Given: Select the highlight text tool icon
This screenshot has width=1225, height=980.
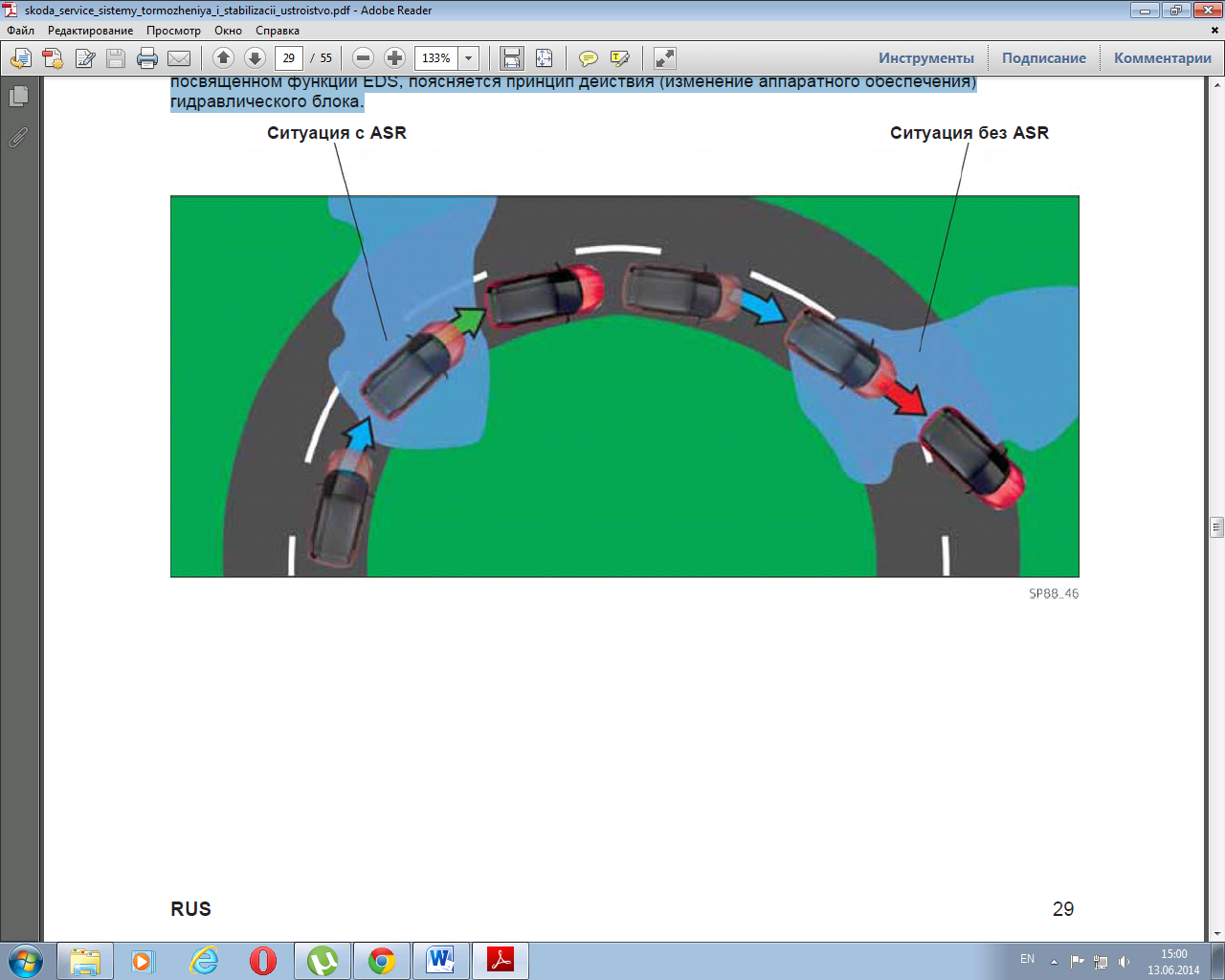Looking at the screenshot, I should 620,58.
